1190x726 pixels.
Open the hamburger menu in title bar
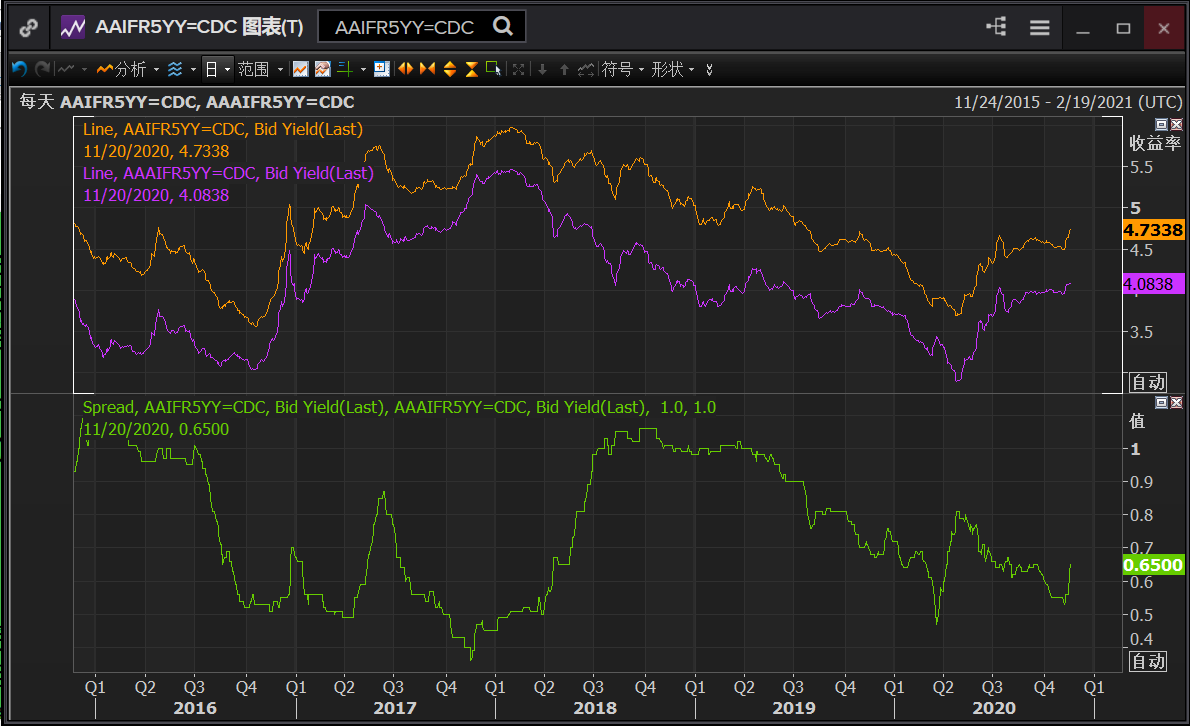coord(1040,28)
